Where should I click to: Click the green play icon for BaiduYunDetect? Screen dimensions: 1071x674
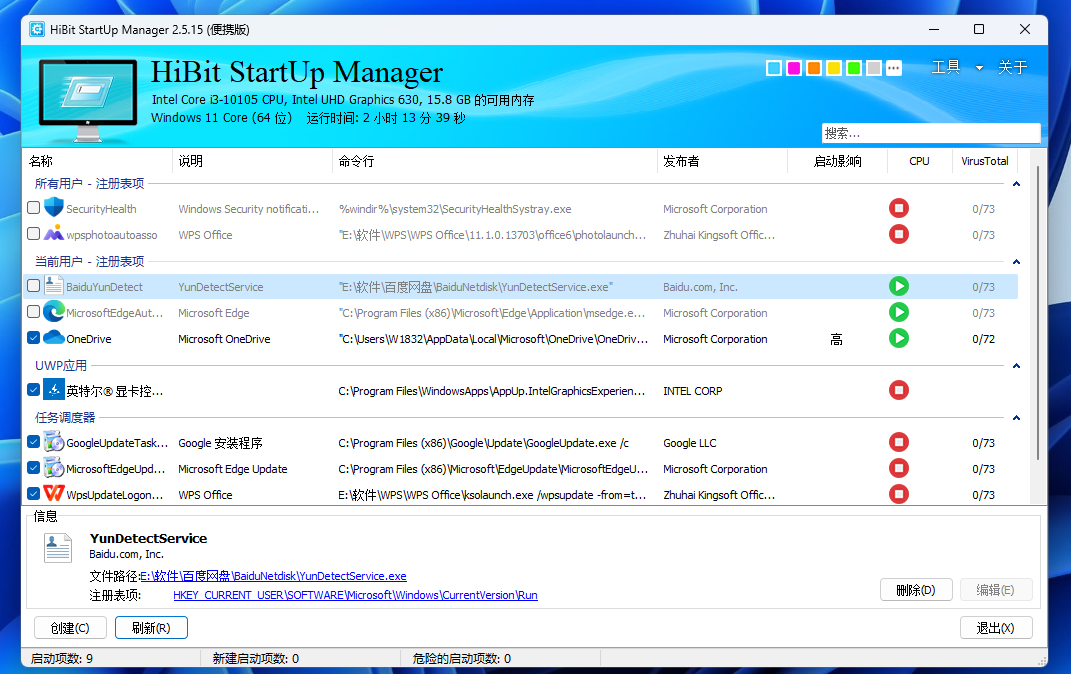(898, 286)
